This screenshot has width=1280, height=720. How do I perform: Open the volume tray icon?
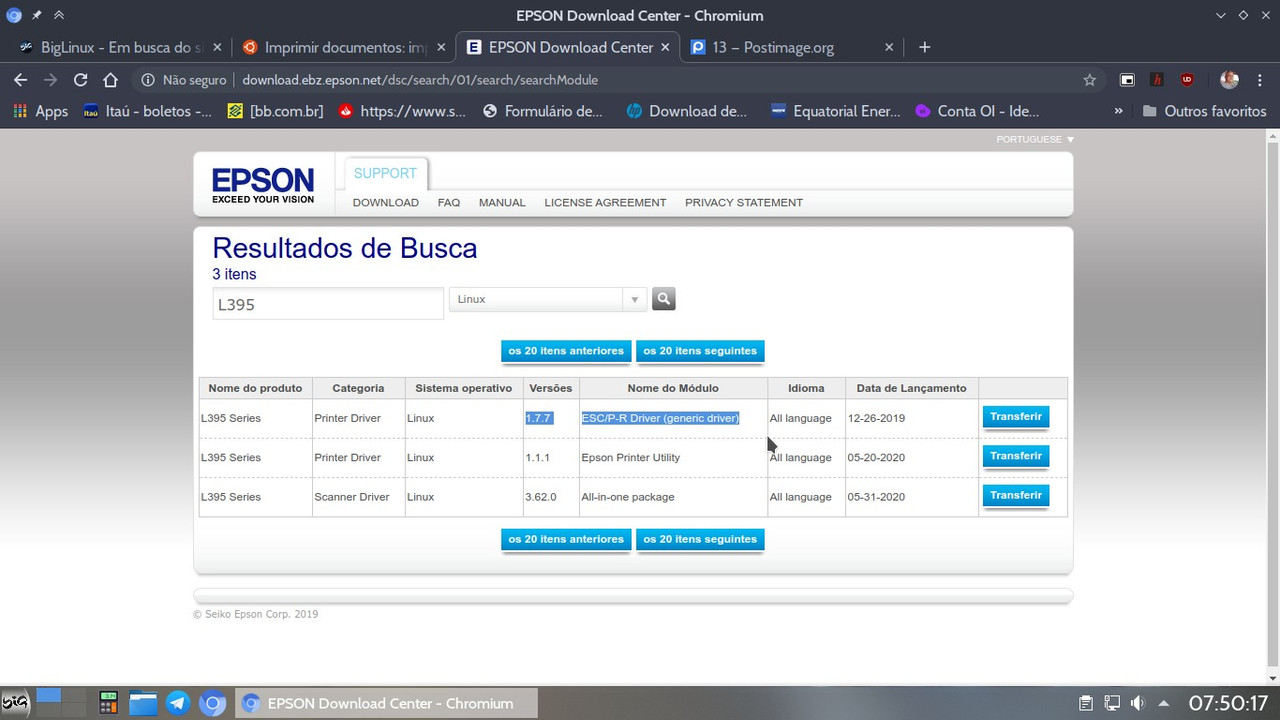coord(1138,703)
